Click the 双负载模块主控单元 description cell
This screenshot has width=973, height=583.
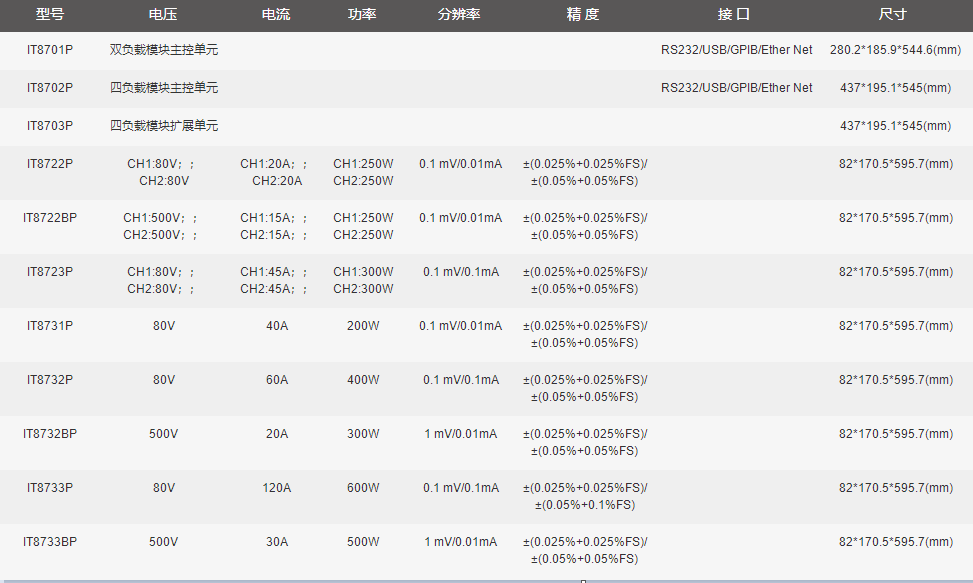(x=160, y=48)
